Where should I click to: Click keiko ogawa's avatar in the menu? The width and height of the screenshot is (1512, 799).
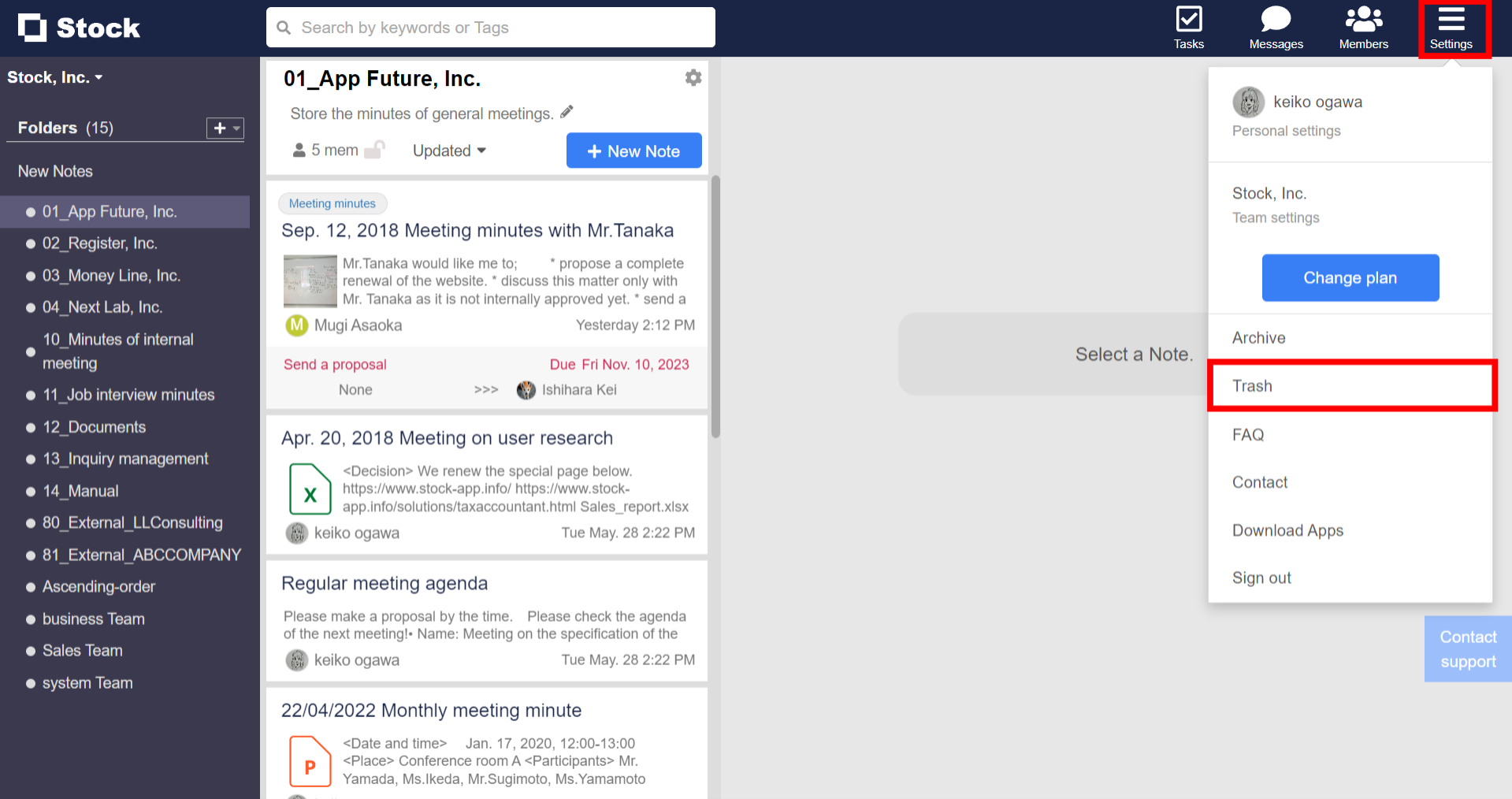pyautogui.click(x=1248, y=102)
